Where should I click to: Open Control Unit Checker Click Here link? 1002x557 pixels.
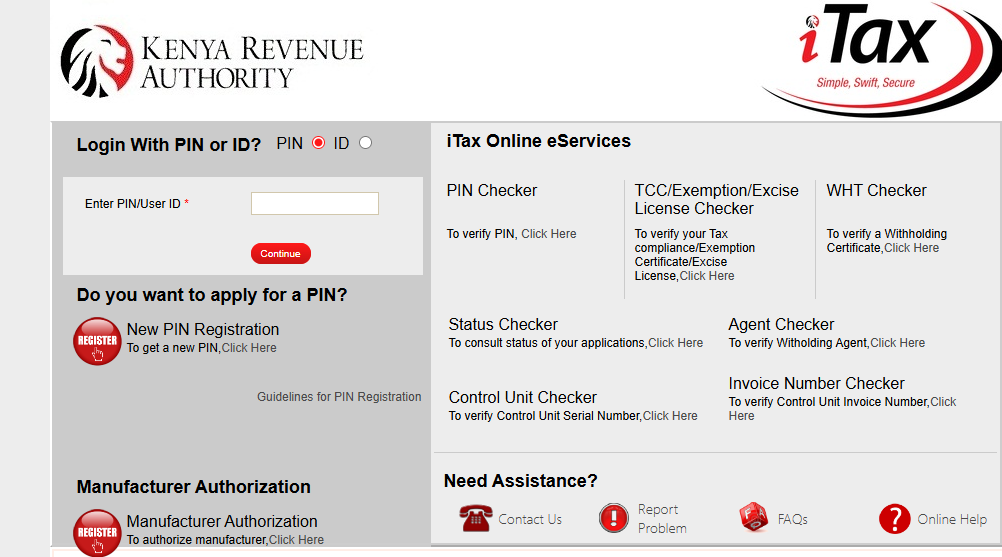[670, 416]
